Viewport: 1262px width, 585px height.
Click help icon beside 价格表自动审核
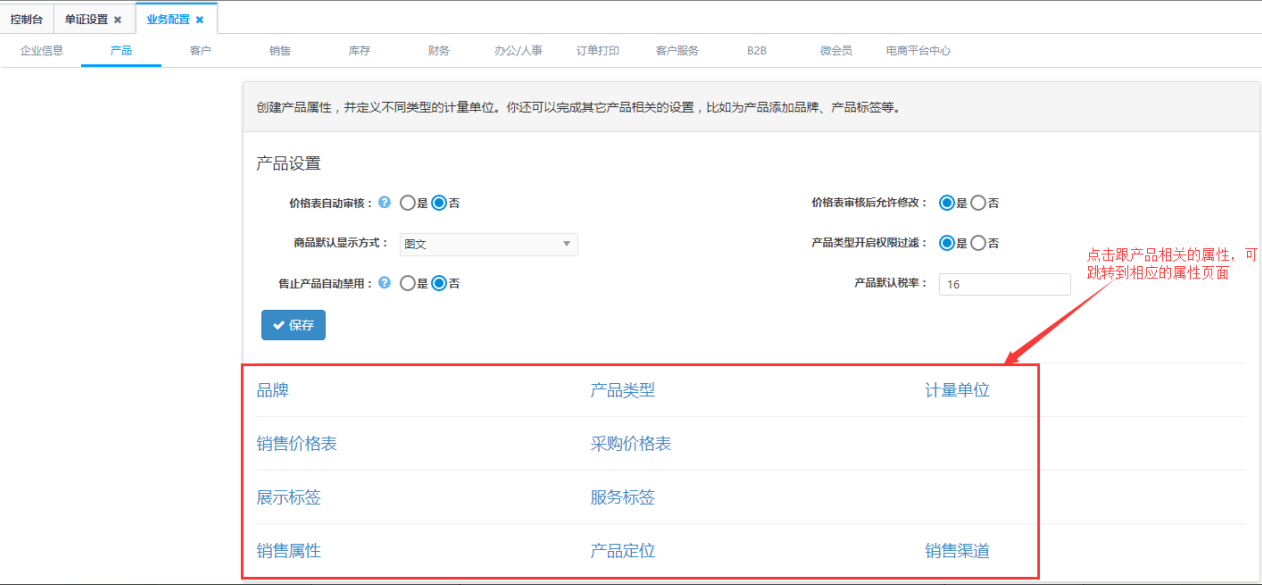pyautogui.click(x=385, y=202)
